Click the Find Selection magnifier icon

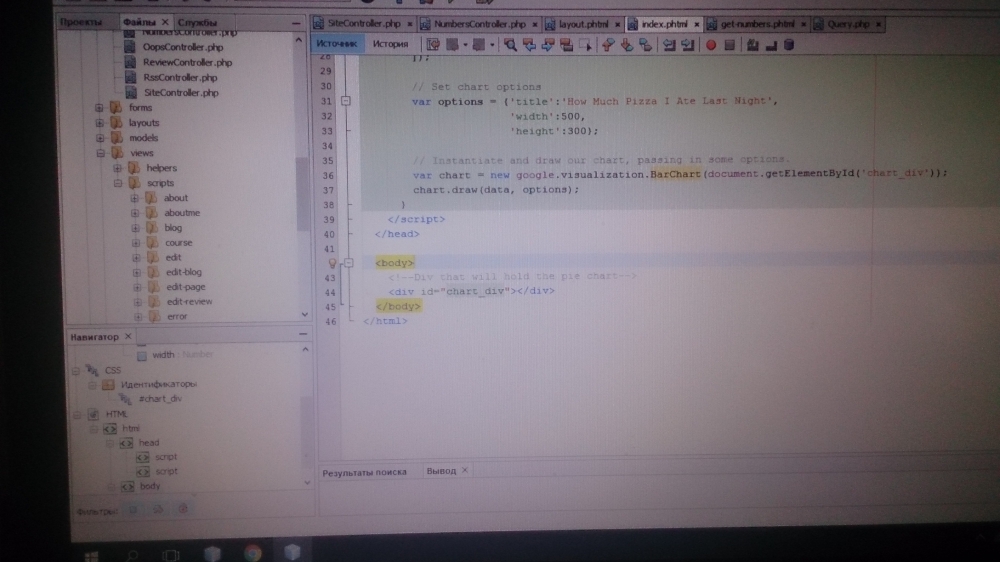click(510, 44)
